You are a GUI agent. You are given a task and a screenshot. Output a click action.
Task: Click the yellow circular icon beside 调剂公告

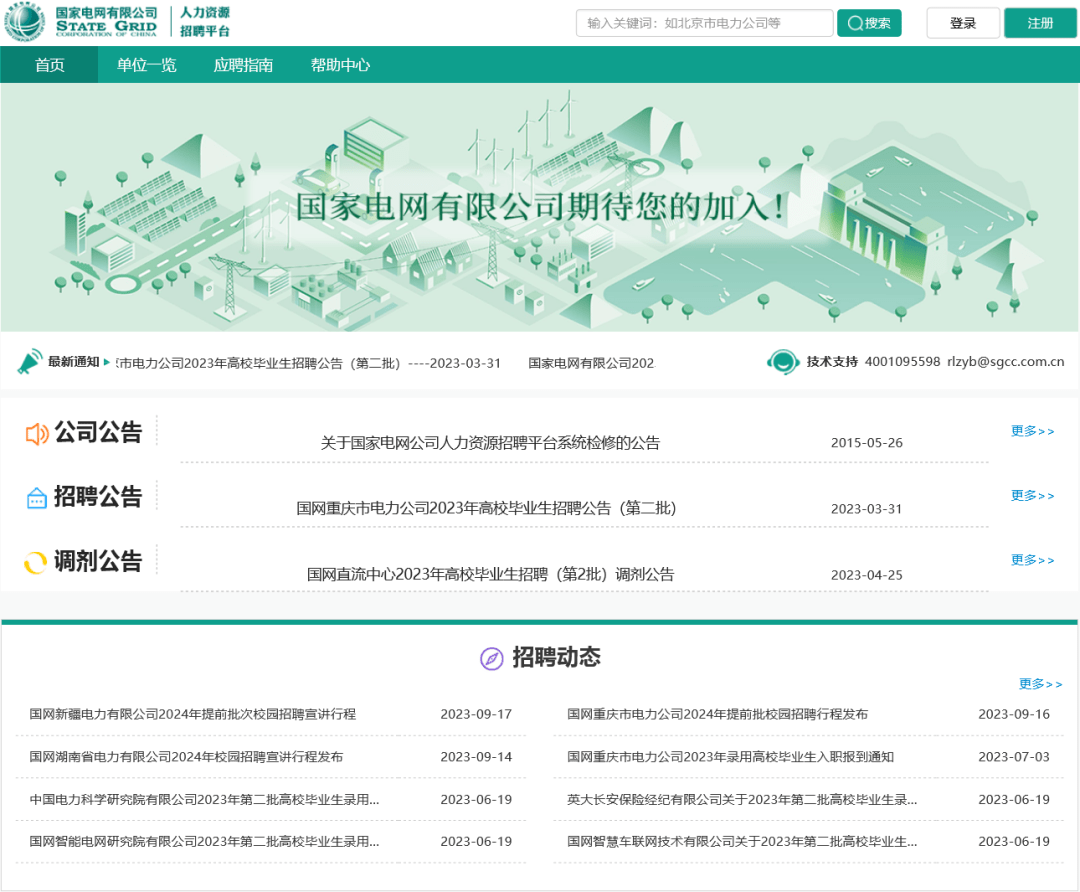coord(36,562)
